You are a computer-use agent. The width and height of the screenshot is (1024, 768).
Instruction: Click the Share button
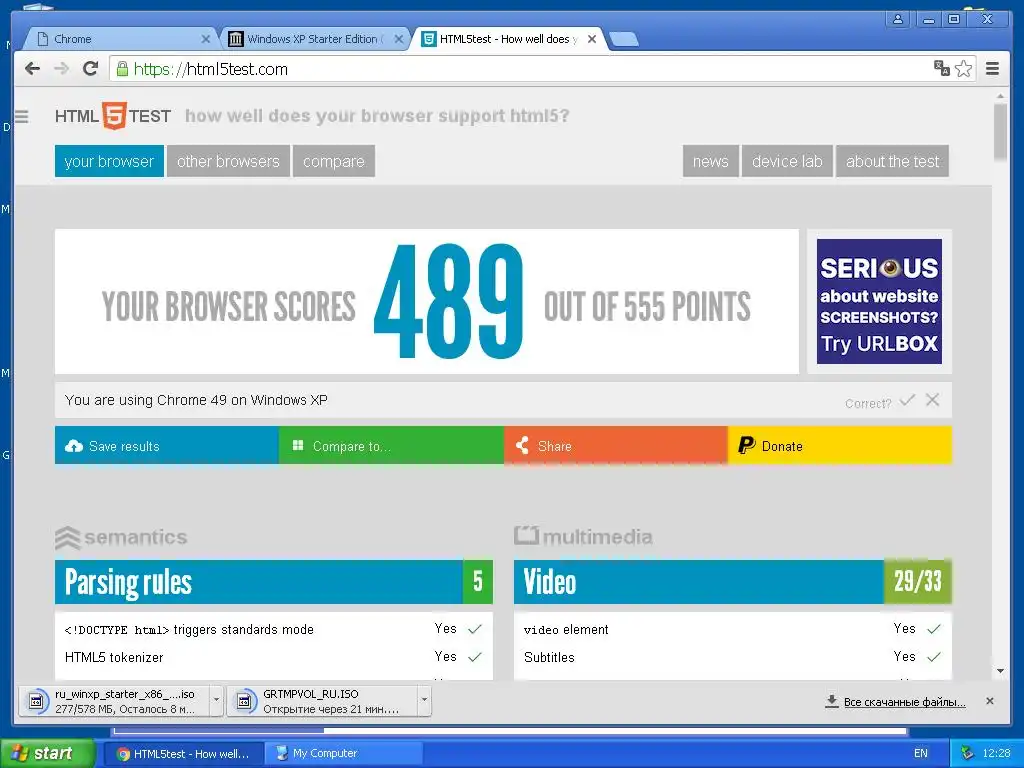pos(615,445)
